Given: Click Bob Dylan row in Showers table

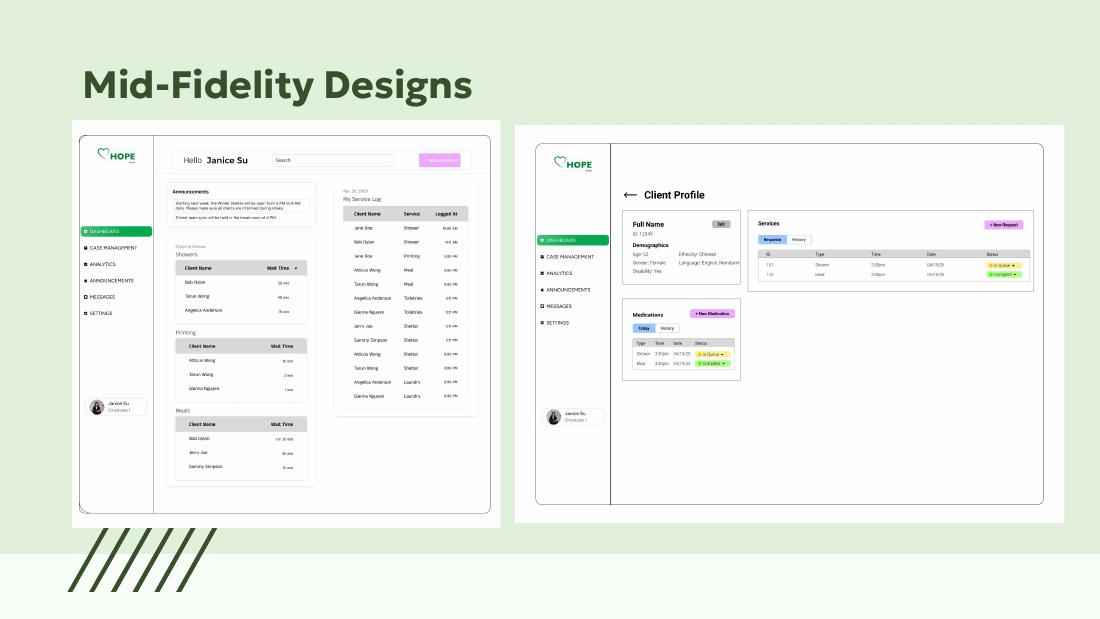Looking at the screenshot, I should (241, 282).
